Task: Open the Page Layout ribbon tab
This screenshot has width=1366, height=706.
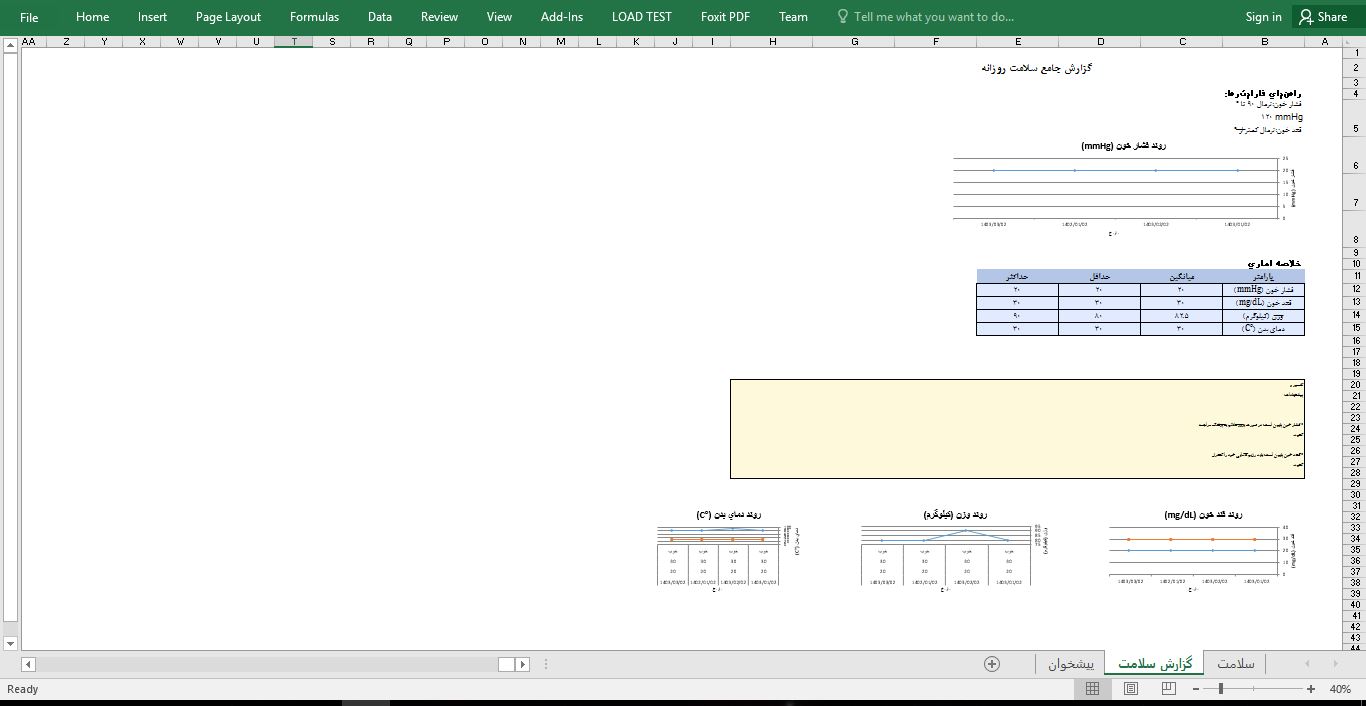Action: pos(228,17)
